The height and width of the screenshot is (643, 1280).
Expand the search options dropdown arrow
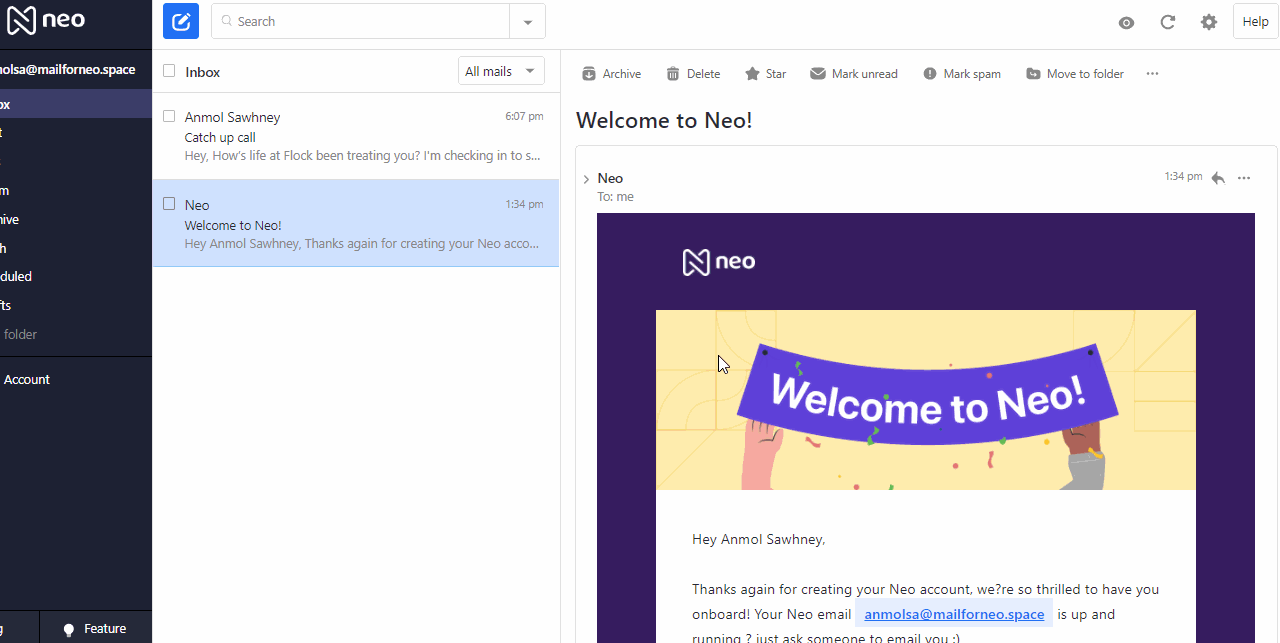(528, 21)
